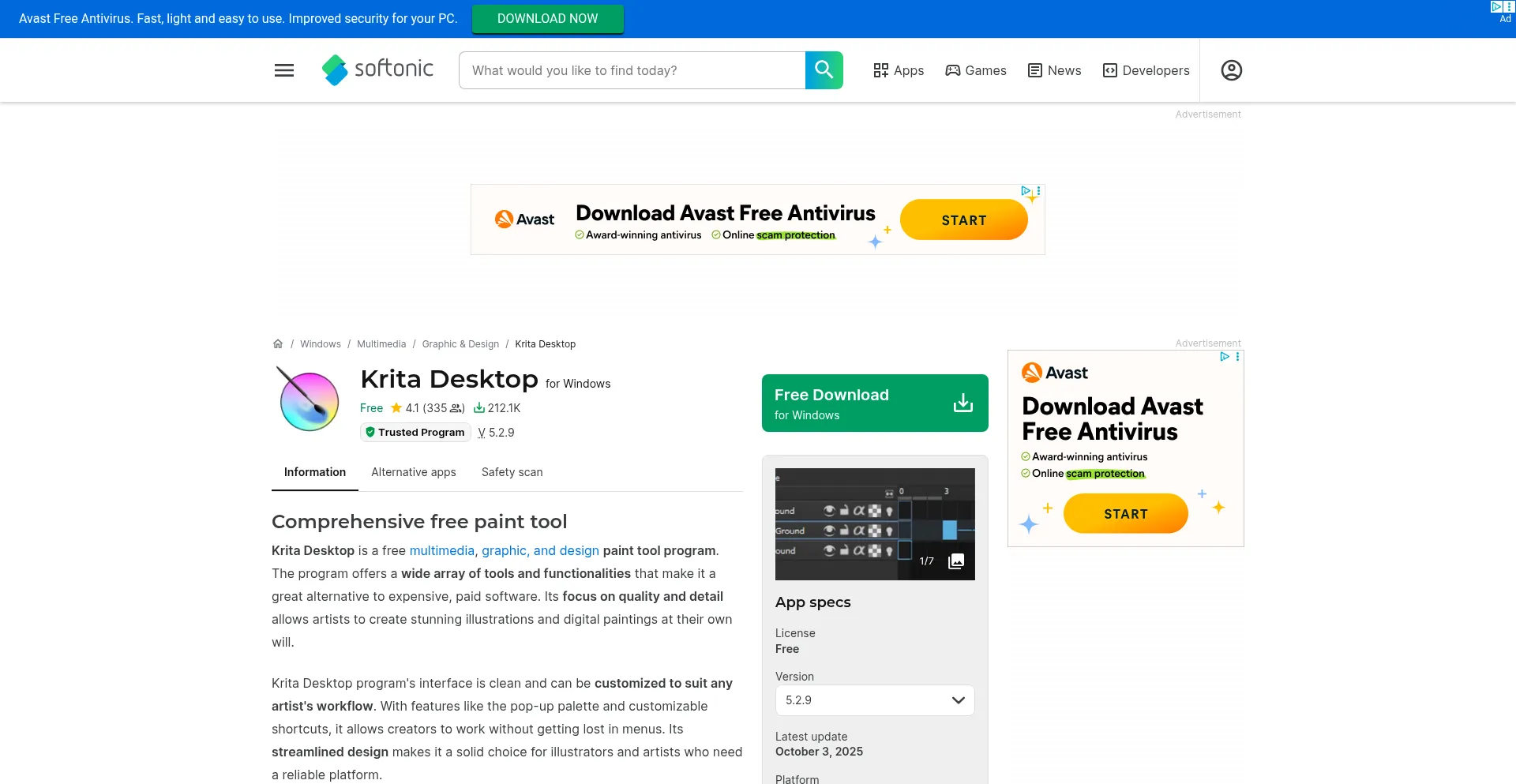The width and height of the screenshot is (1516, 784).
Task: Open the Apps menu
Action: [x=899, y=70]
